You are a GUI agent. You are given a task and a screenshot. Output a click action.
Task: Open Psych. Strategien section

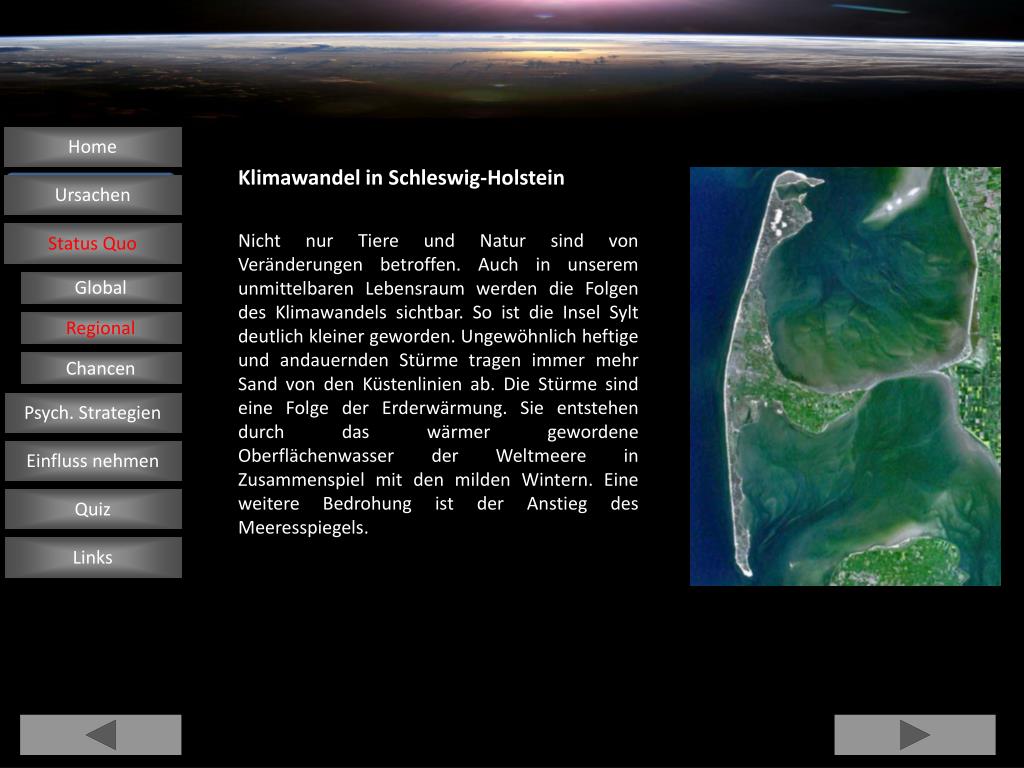(x=93, y=413)
